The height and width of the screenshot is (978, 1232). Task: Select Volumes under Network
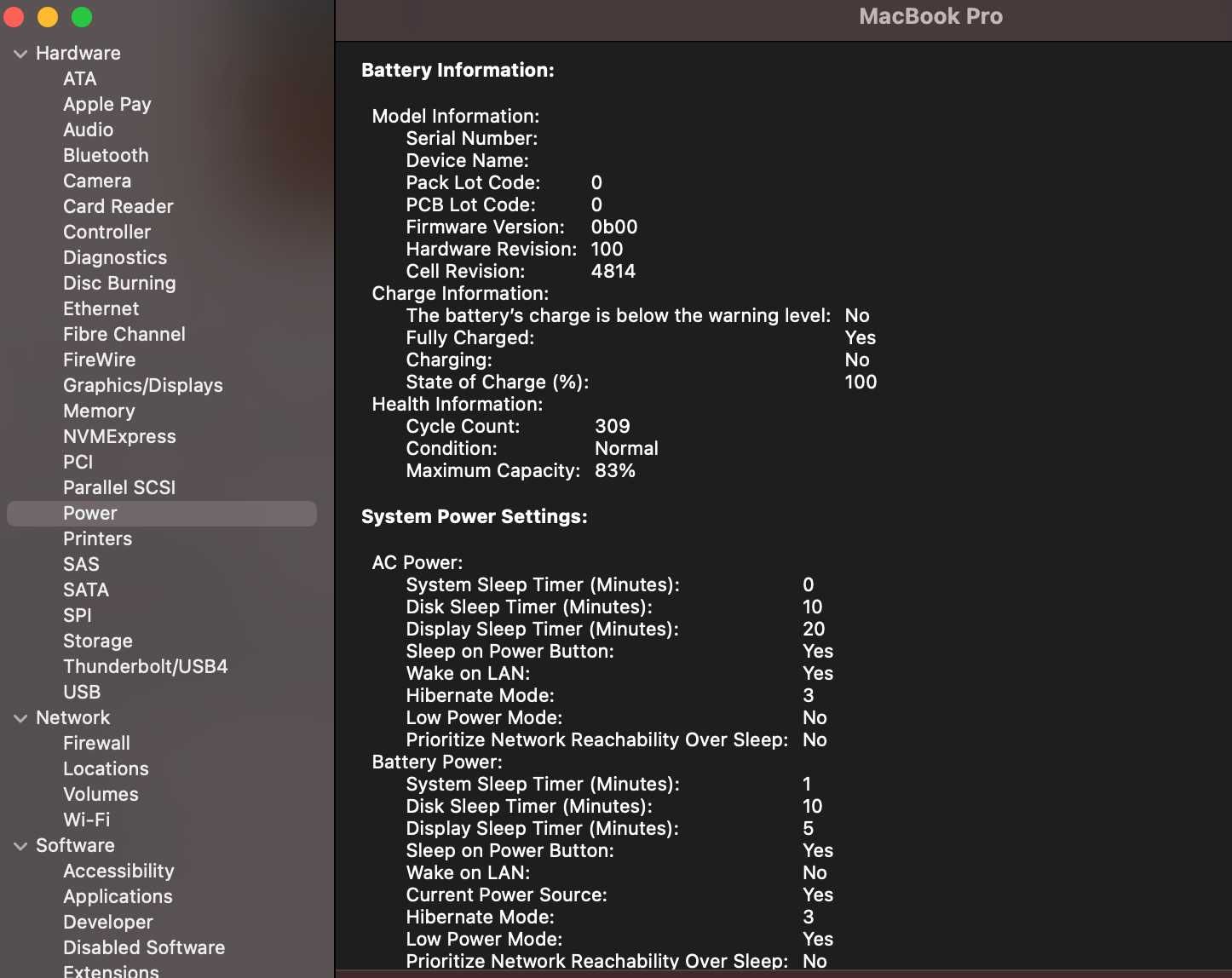pyautogui.click(x=101, y=794)
